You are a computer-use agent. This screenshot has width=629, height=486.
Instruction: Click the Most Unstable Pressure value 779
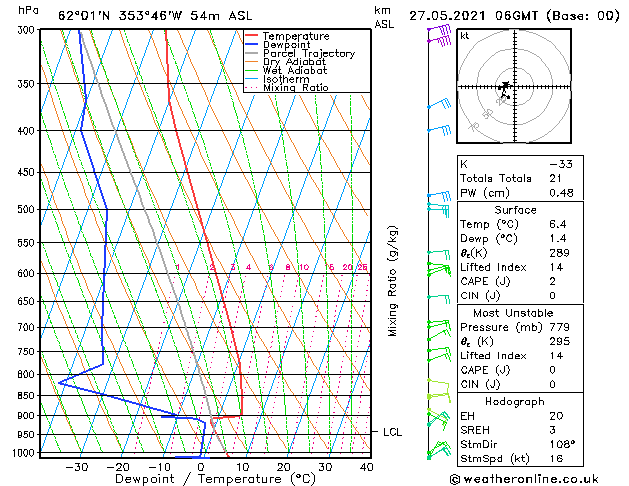[560, 327]
